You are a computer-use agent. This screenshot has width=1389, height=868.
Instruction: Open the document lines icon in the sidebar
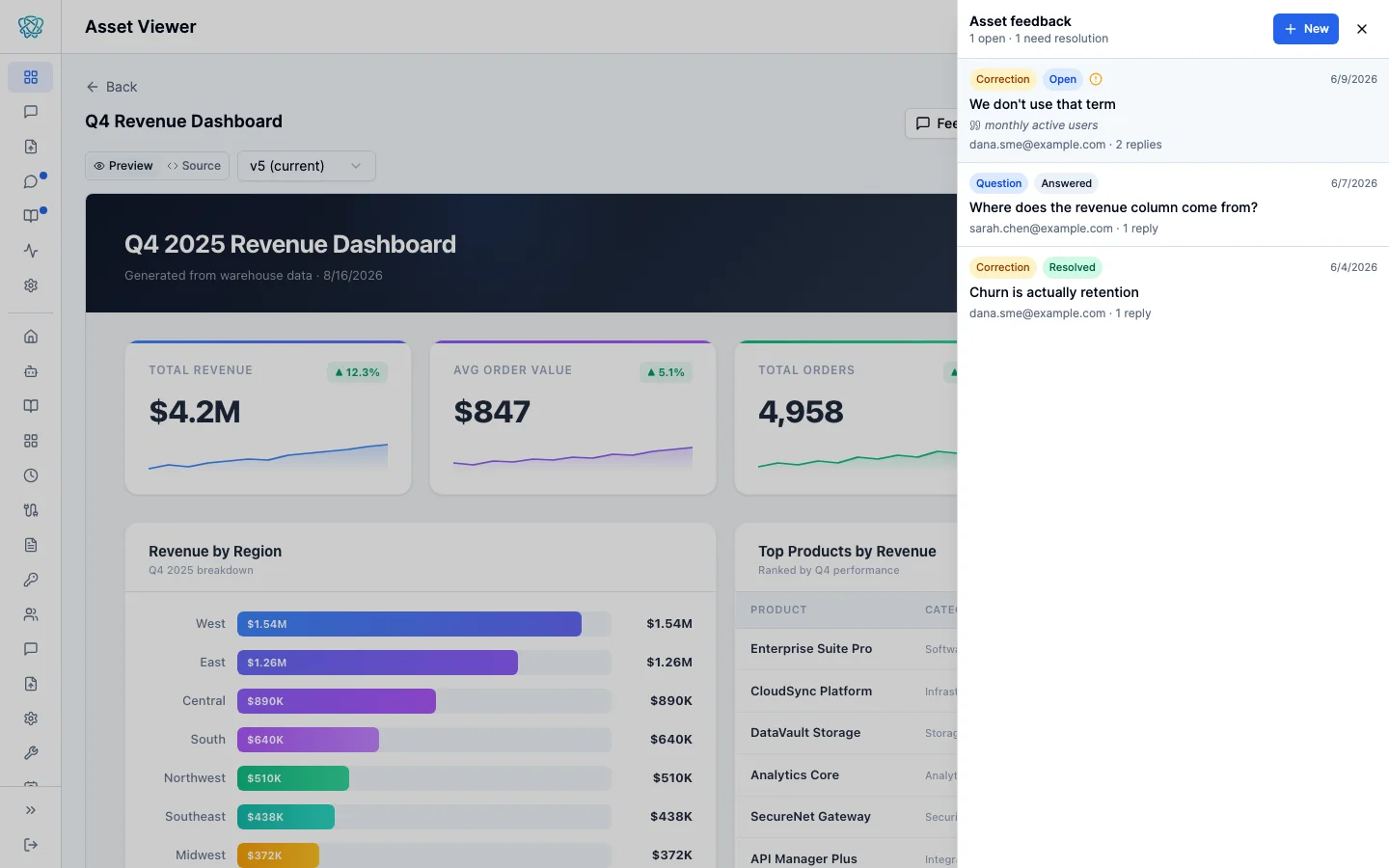point(31,545)
